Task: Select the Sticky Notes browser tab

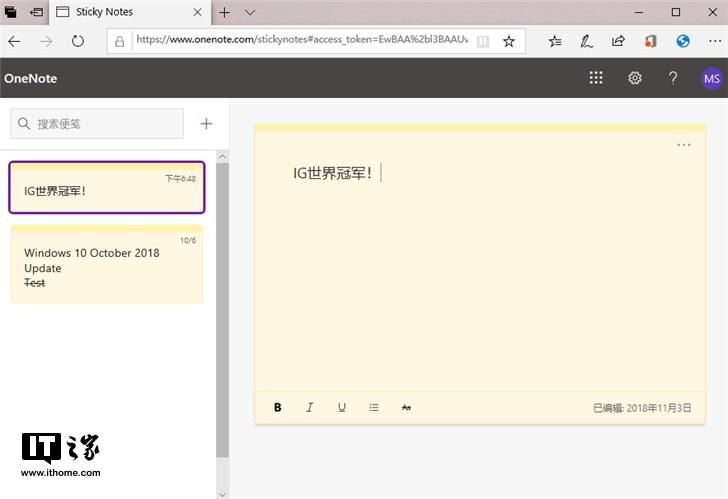Action: pos(130,12)
